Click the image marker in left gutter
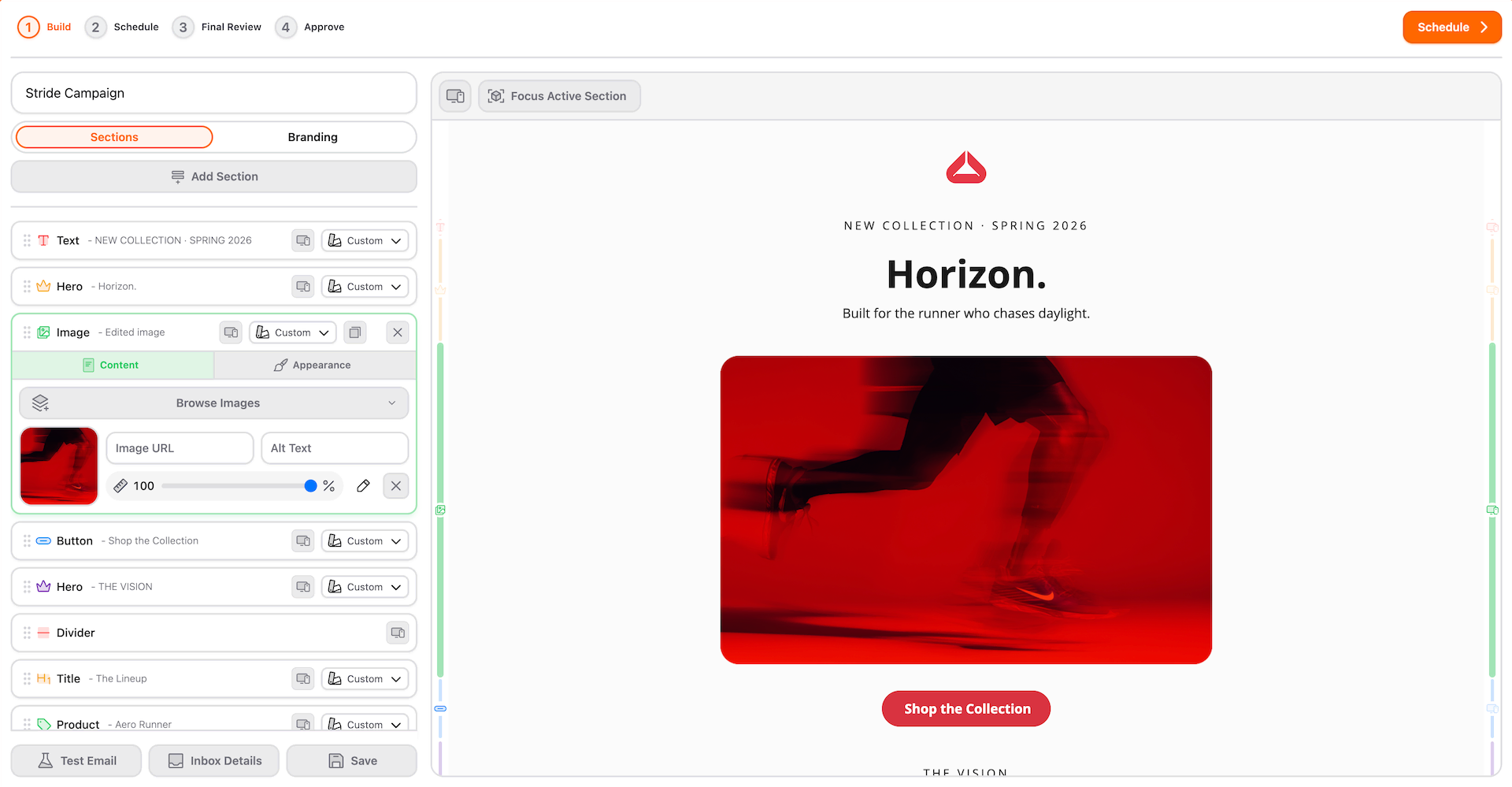Image resolution: width=1512 pixels, height=787 pixels. tap(440, 510)
